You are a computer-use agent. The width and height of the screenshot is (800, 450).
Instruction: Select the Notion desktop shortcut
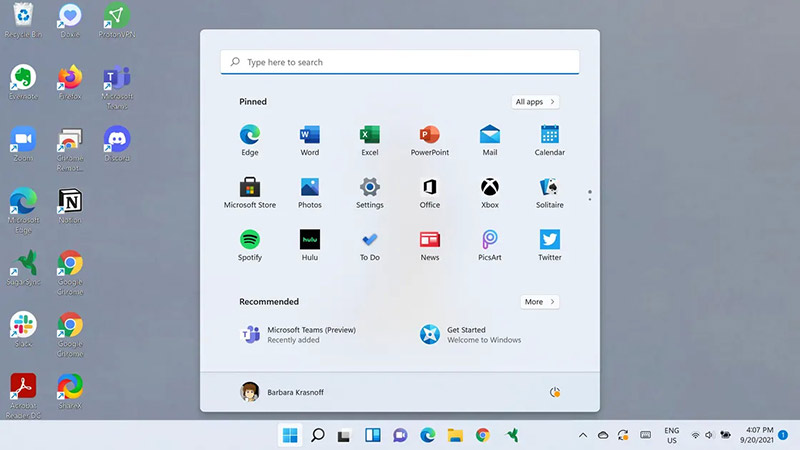70,206
